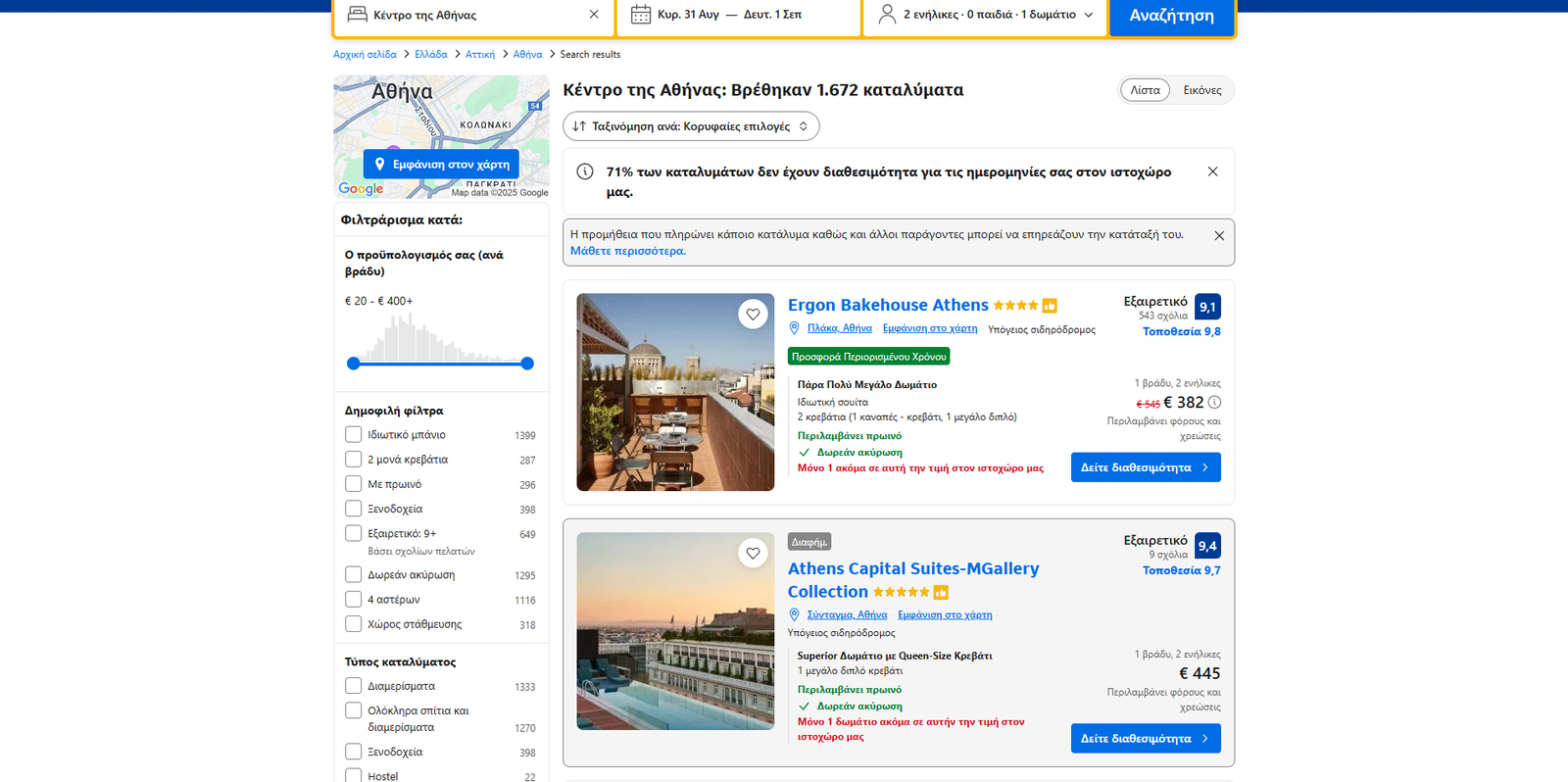Click Athens Capital Suites pool photo

[675, 631]
